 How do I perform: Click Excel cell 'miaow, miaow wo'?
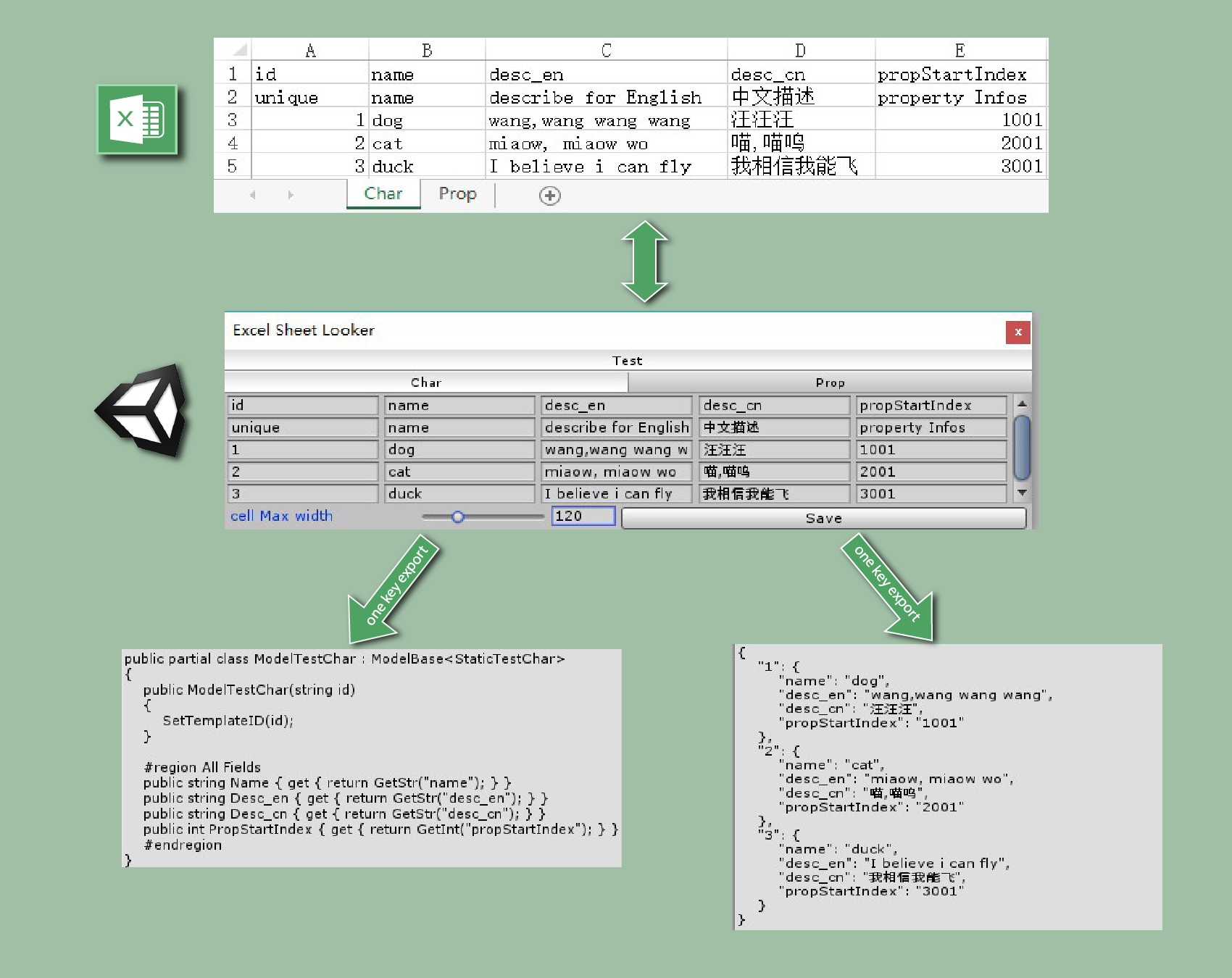(x=607, y=143)
